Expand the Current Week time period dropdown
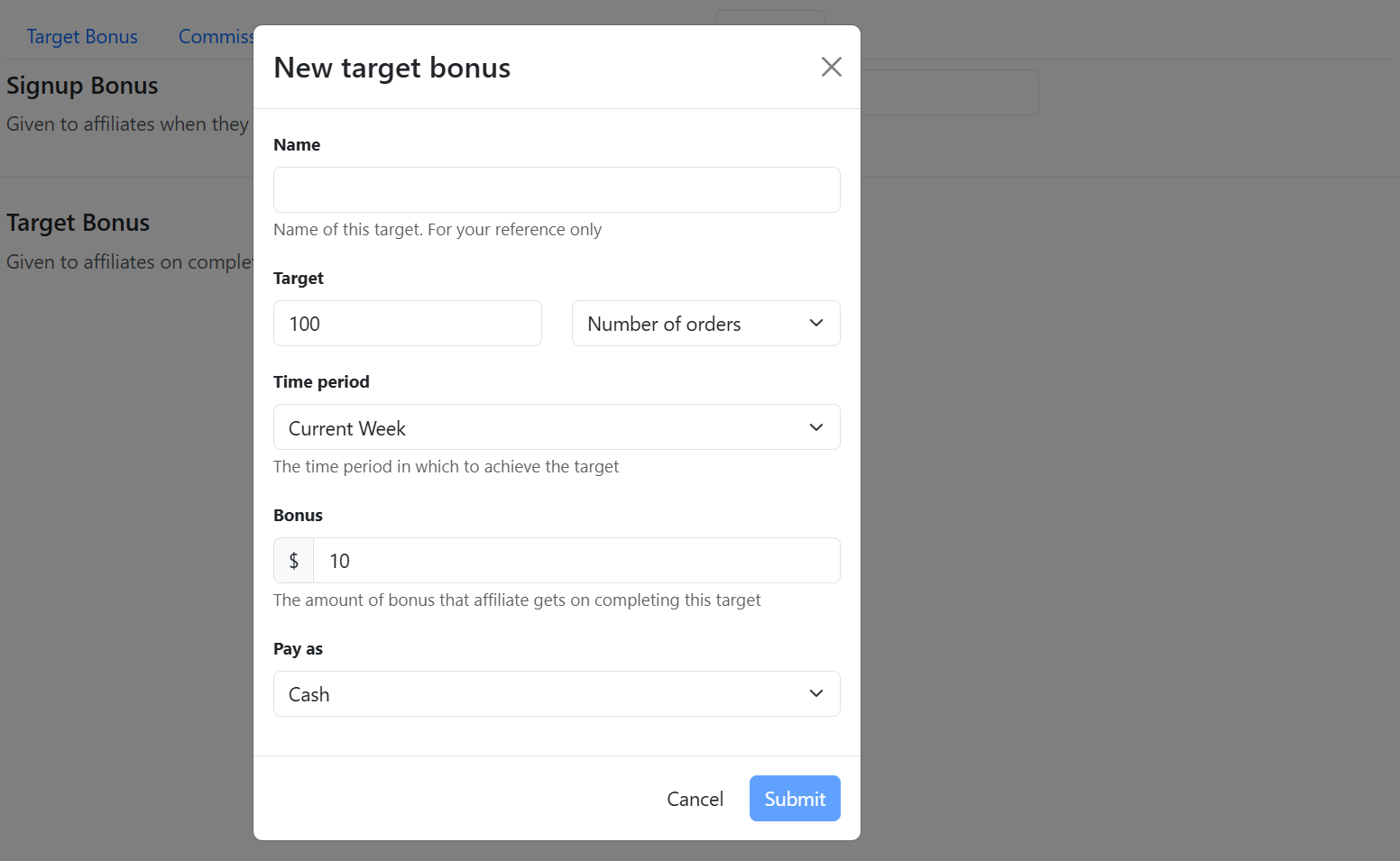Viewport: 1400px width, 861px height. click(557, 427)
